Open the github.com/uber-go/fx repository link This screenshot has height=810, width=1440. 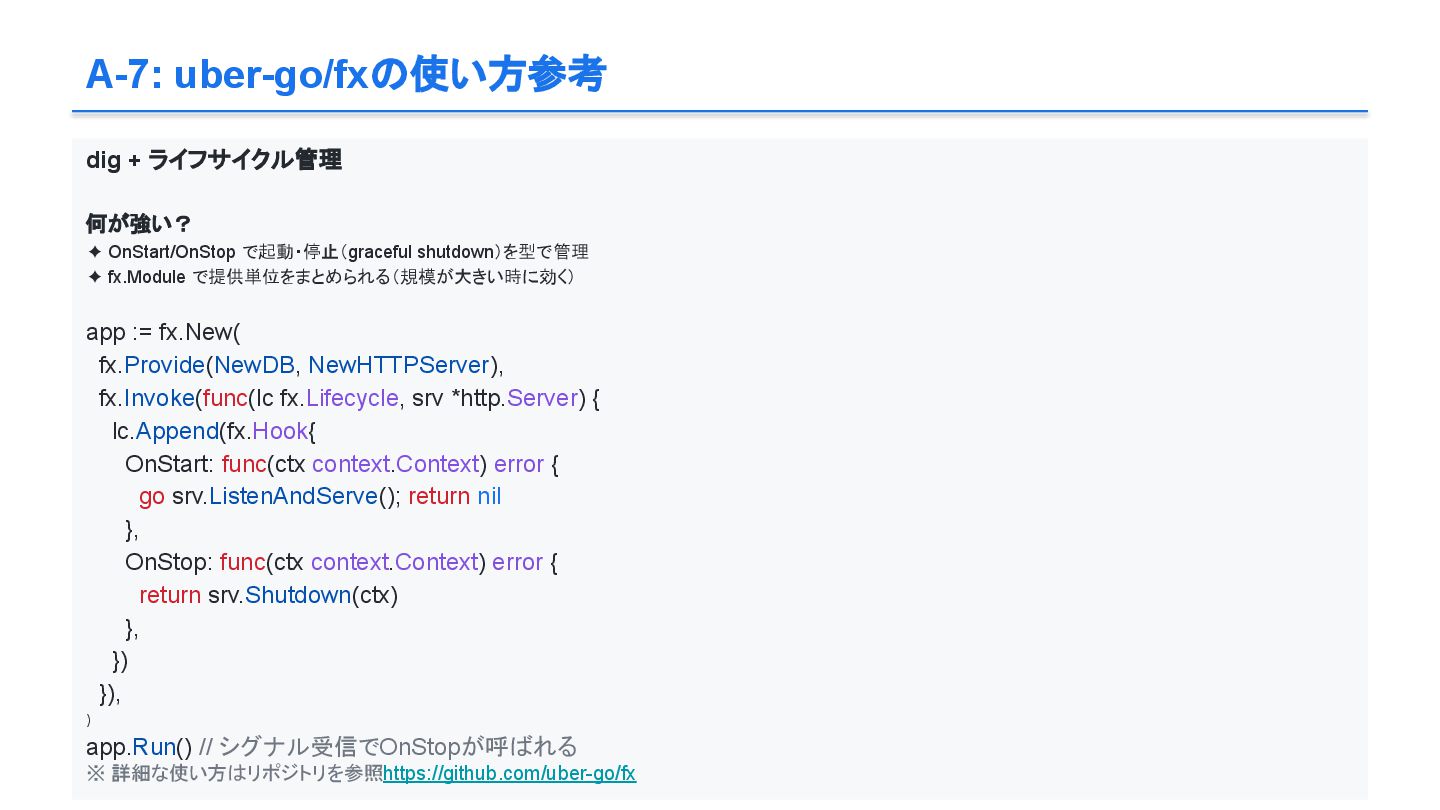(509, 774)
